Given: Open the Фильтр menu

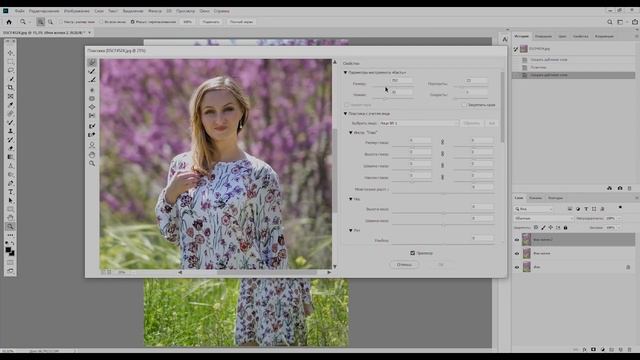Looking at the screenshot, I should click(x=155, y=11).
